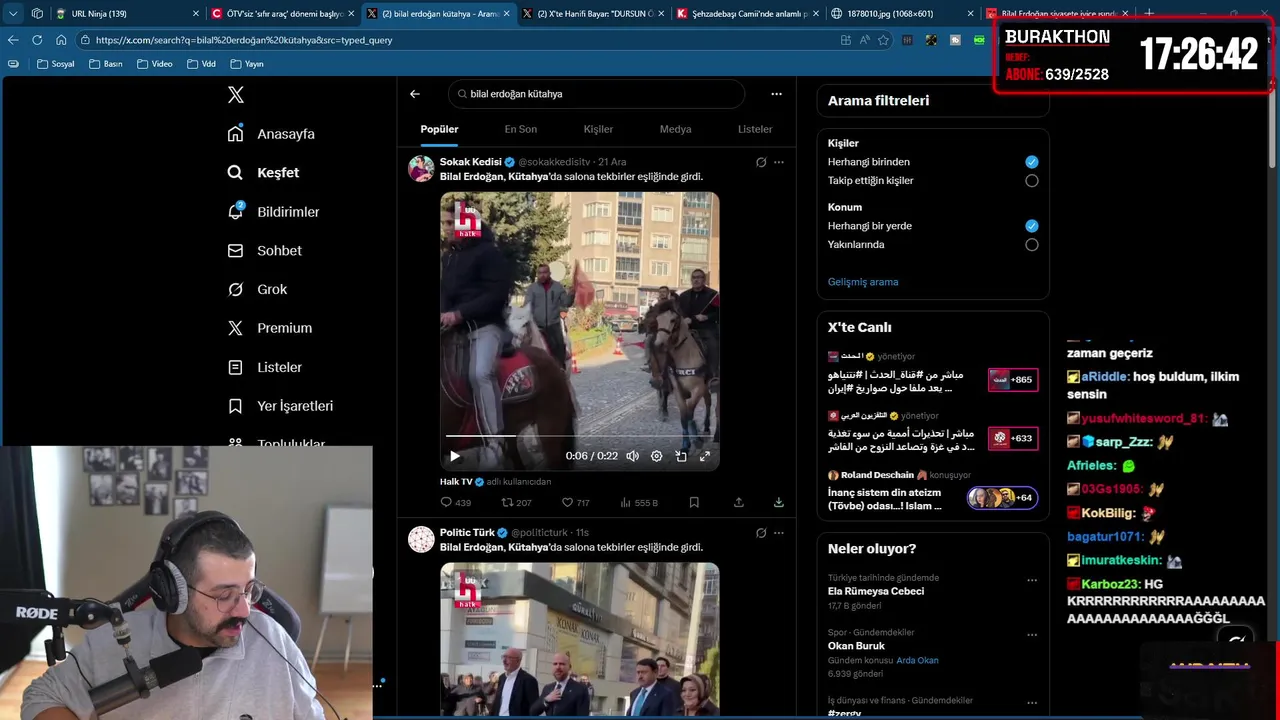Switch to X'te Hanifi Bayar browser tab

point(592,13)
